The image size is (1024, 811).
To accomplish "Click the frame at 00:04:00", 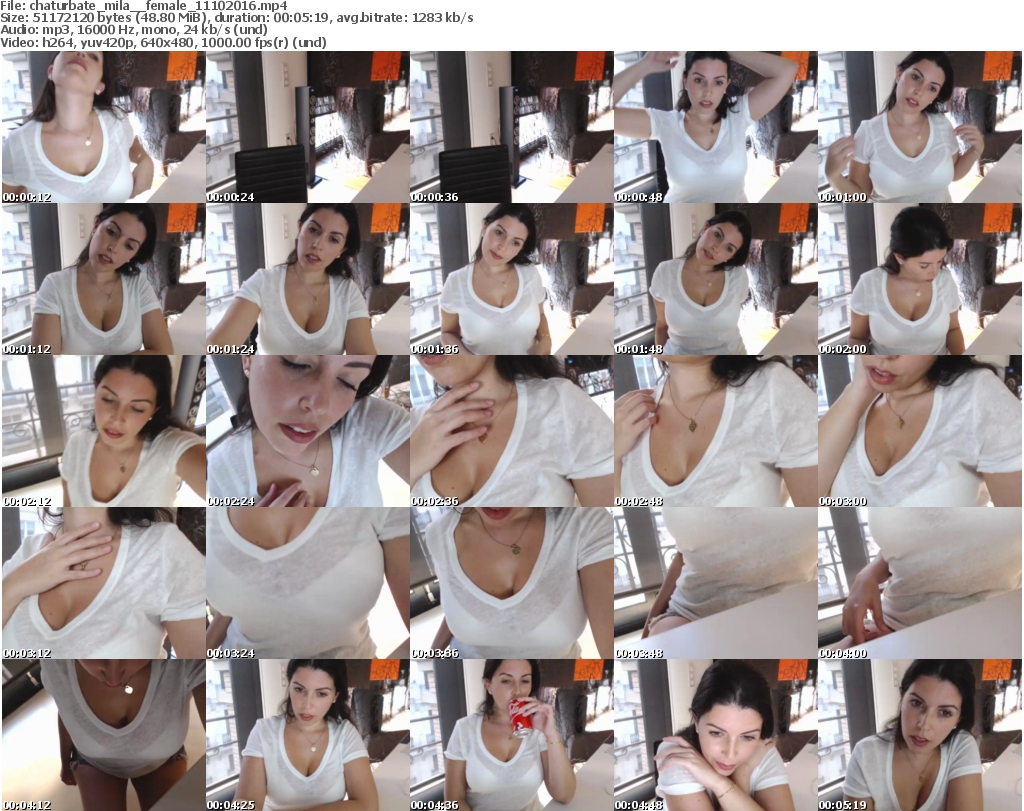I will click(x=920, y=583).
